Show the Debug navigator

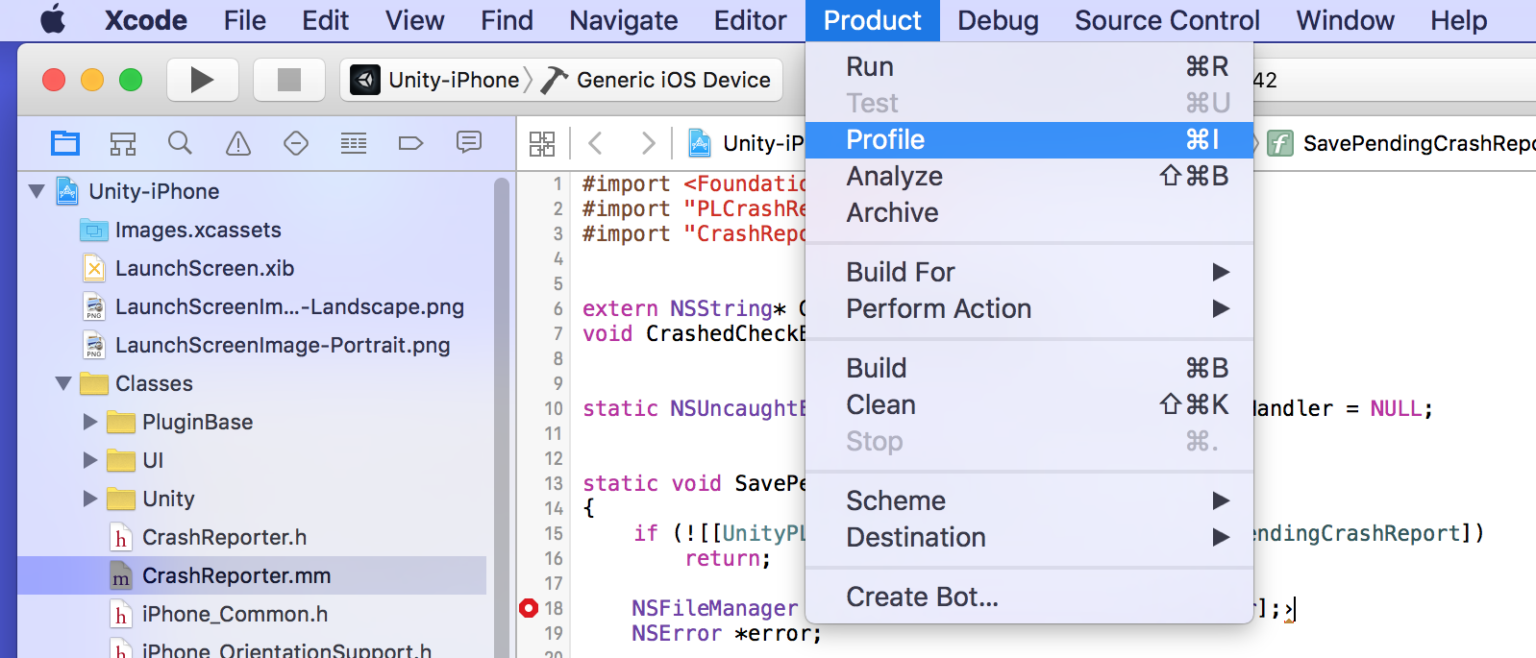click(x=353, y=143)
